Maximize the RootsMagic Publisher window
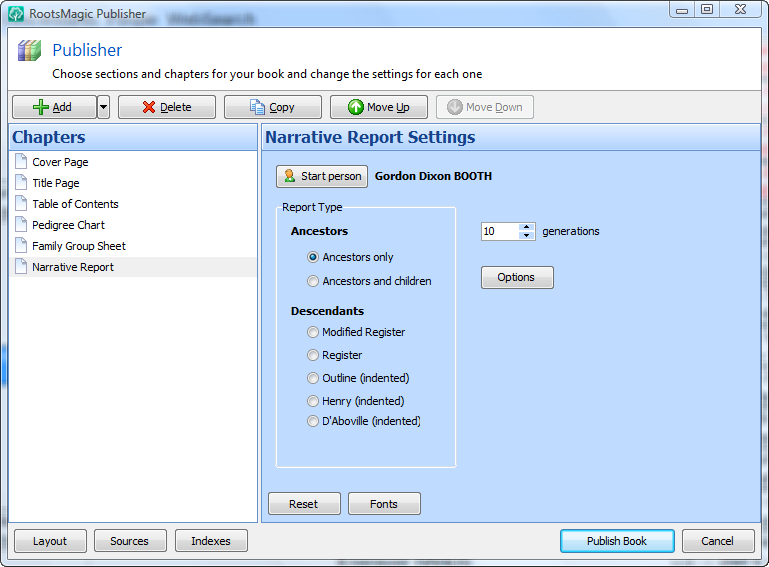Viewport: 769px width, 567px height. [x=707, y=9]
